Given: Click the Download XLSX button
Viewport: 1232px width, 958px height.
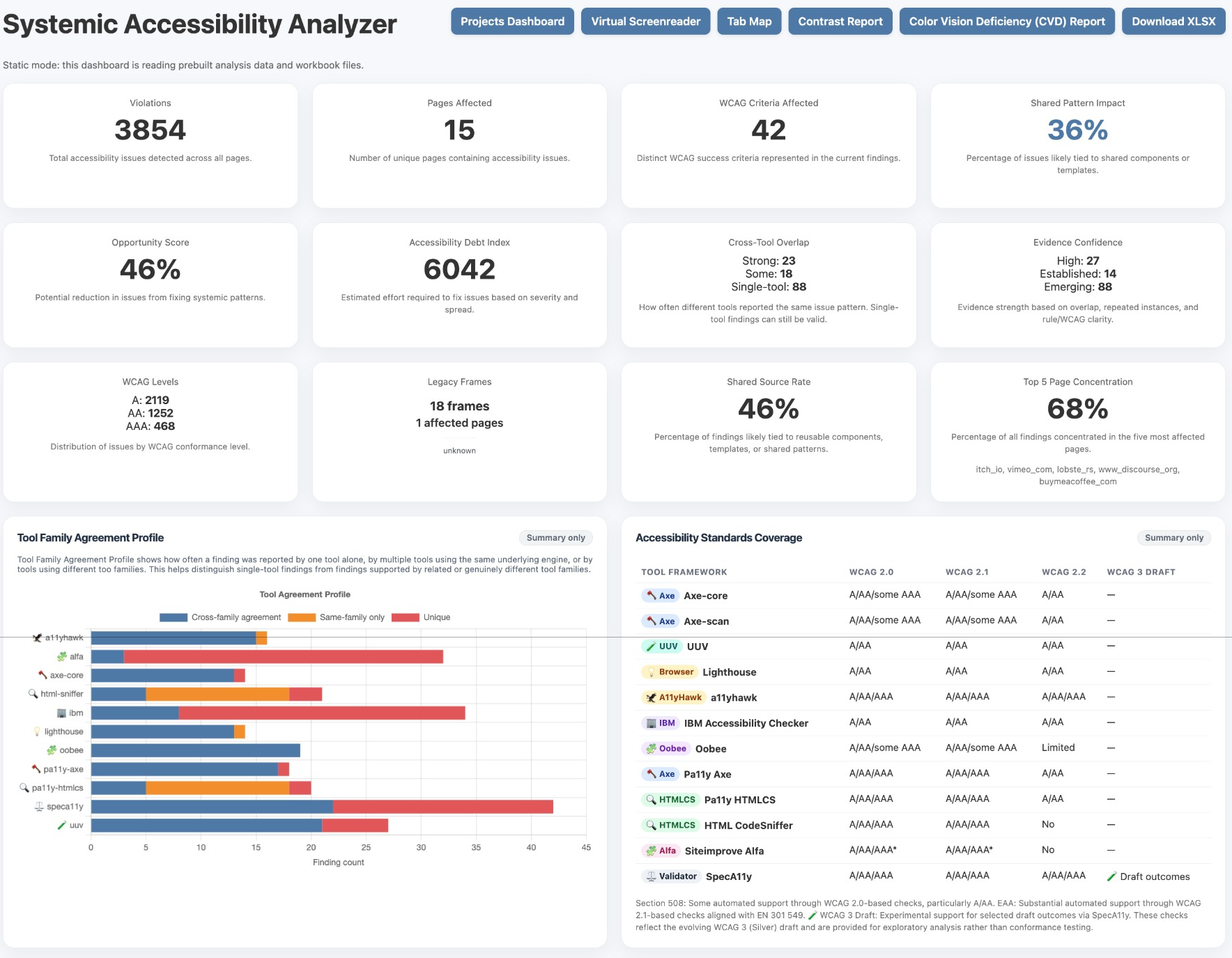Looking at the screenshot, I should click(x=1173, y=22).
